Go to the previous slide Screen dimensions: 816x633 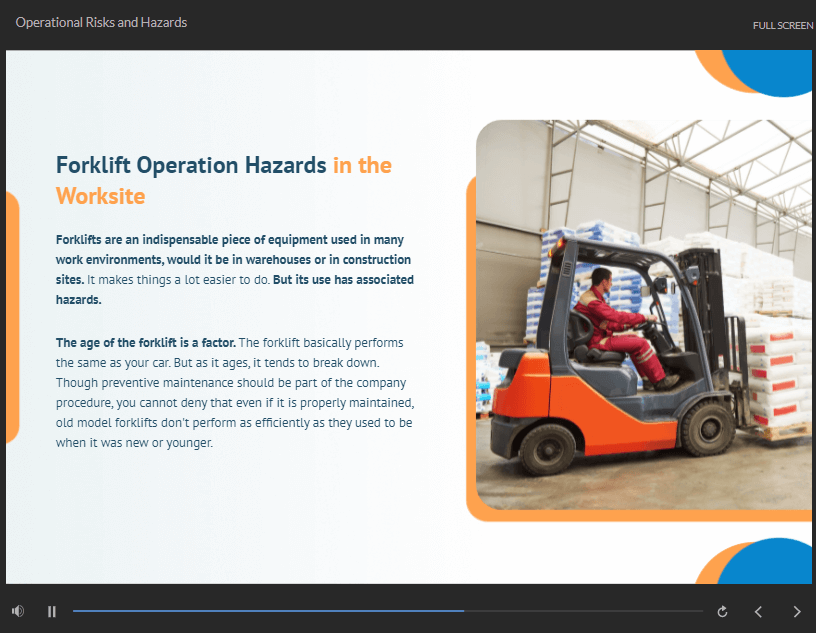759,611
